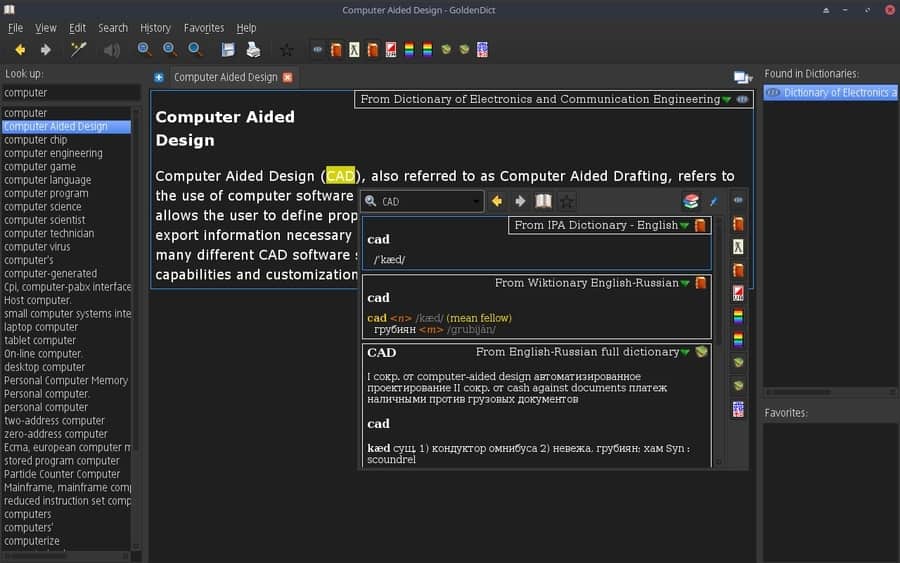Viewport: 900px width, 563px height.
Task: Open the File menu
Action: (x=15, y=28)
